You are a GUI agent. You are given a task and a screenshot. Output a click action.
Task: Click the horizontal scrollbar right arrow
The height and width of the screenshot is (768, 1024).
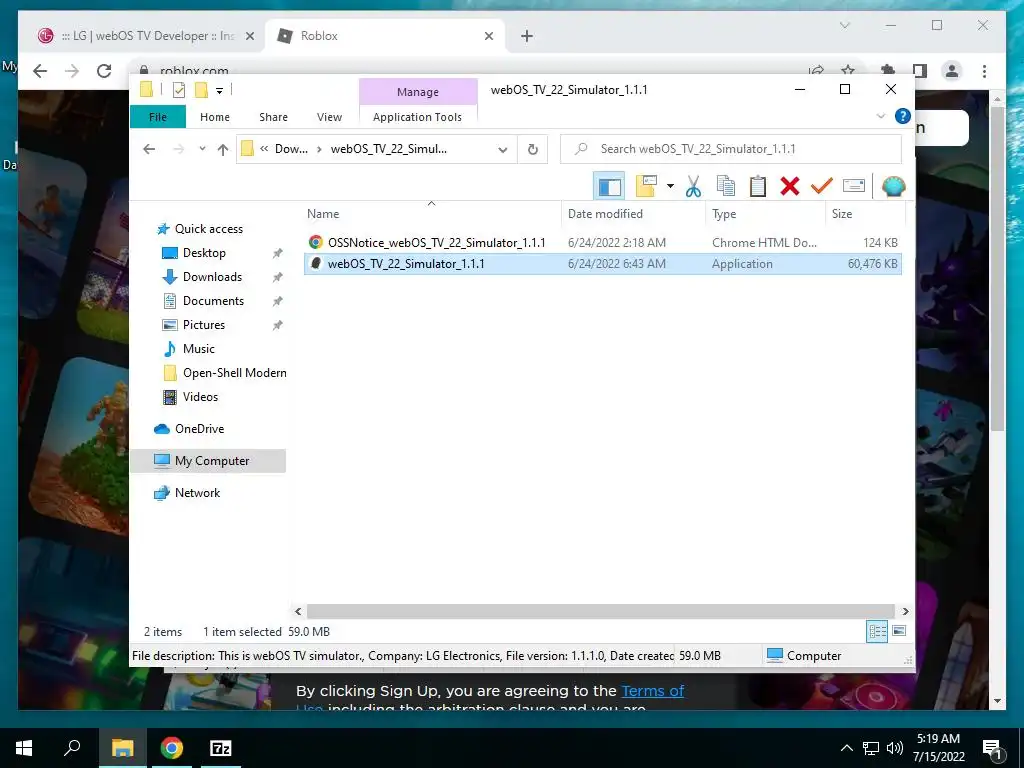click(x=905, y=611)
